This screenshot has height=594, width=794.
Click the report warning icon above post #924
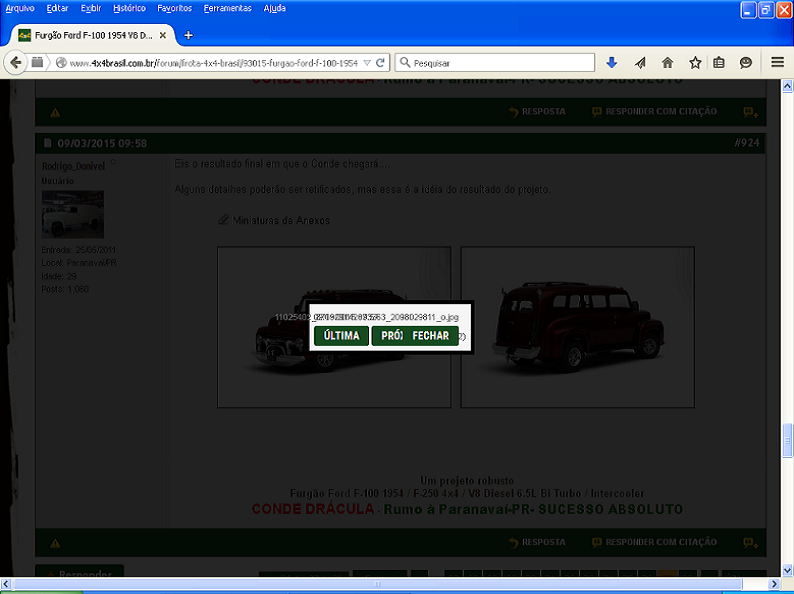[x=55, y=112]
